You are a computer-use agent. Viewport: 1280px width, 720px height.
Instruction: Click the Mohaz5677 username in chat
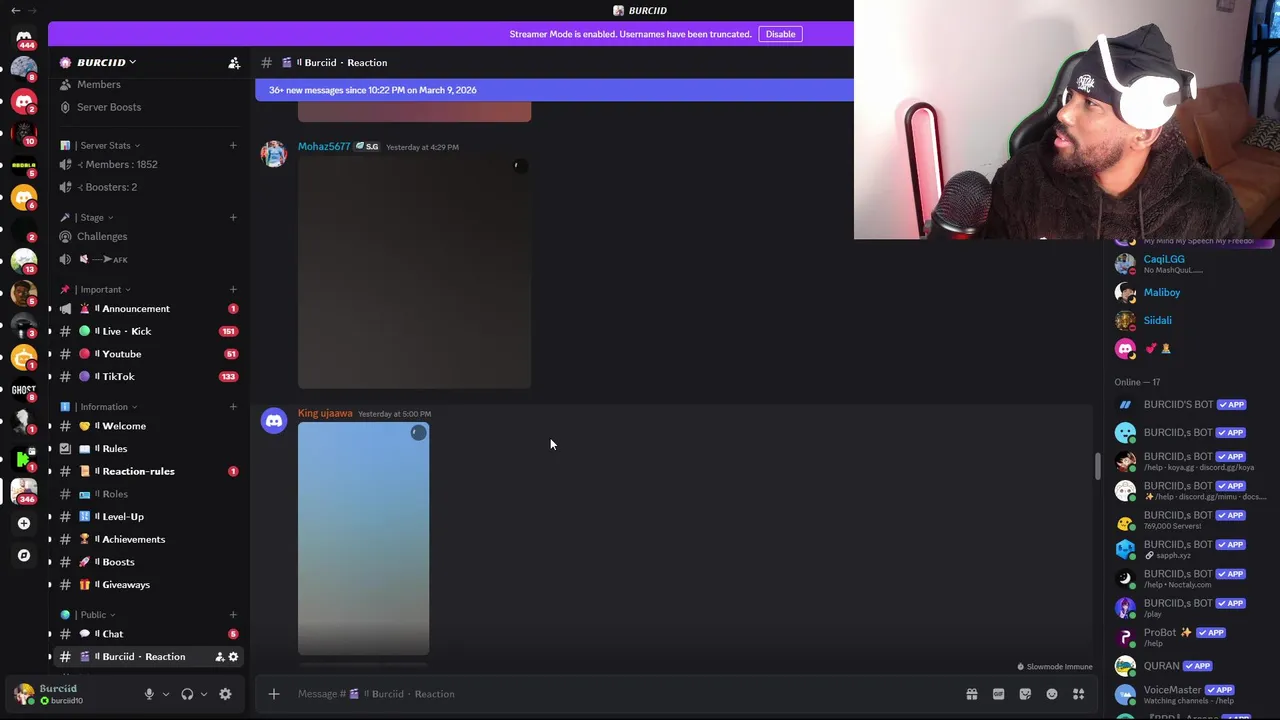[324, 147]
